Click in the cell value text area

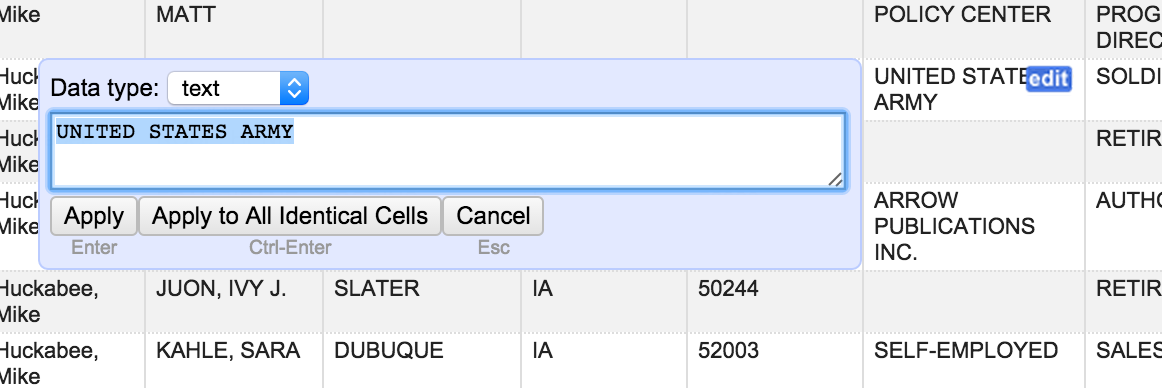[x=448, y=151]
